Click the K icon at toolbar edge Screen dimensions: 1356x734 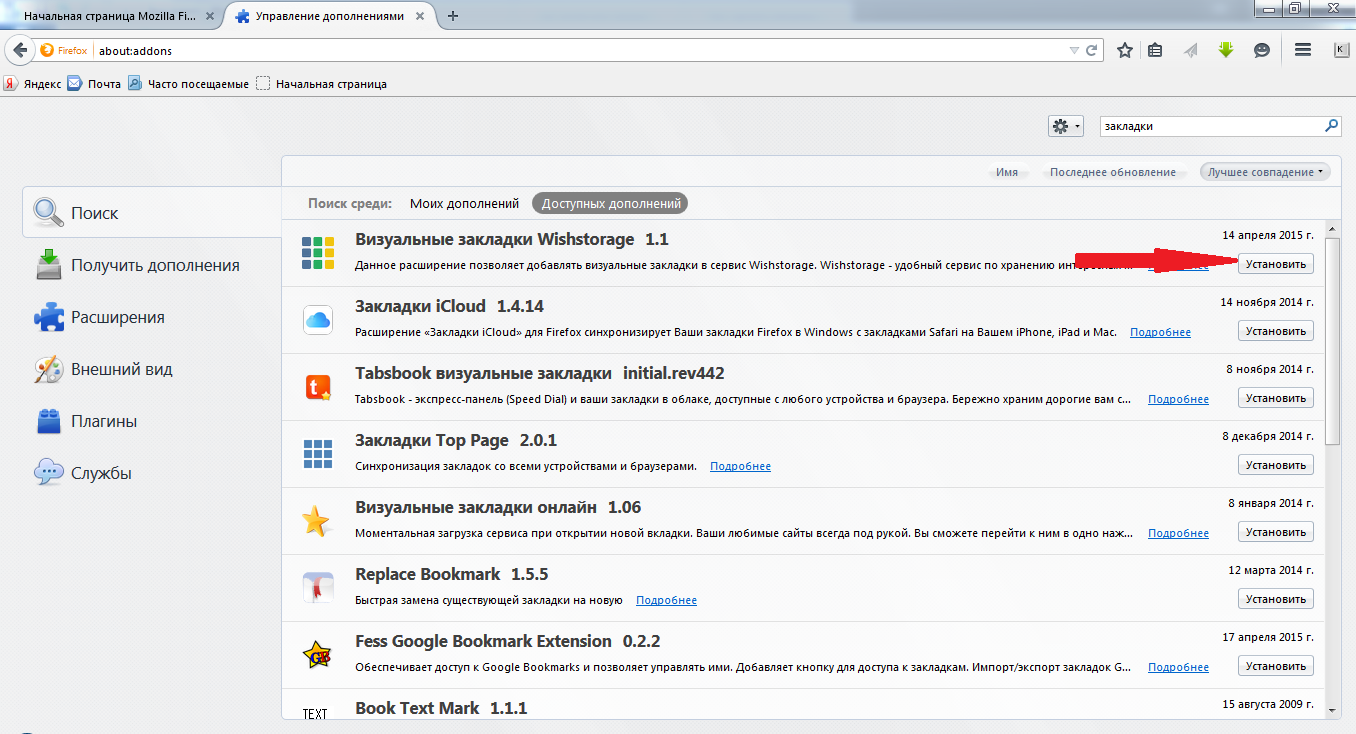pyautogui.click(x=1341, y=50)
